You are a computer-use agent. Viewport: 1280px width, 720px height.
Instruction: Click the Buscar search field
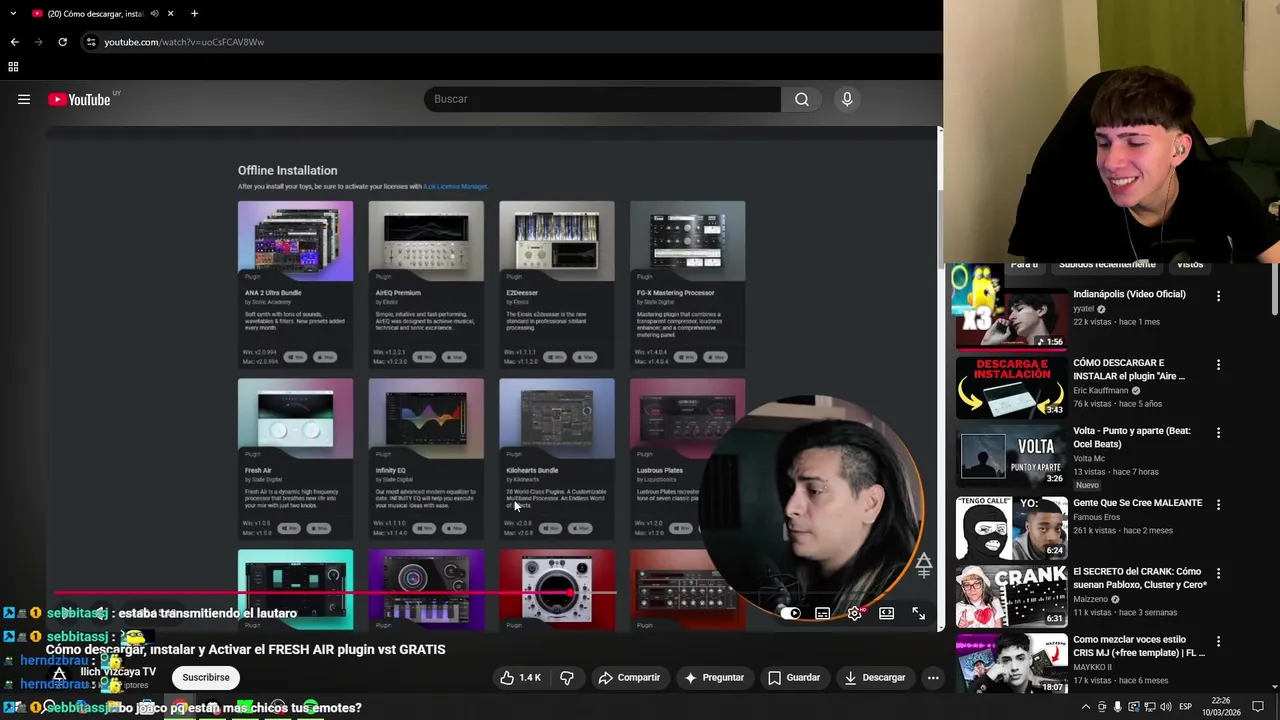602,99
